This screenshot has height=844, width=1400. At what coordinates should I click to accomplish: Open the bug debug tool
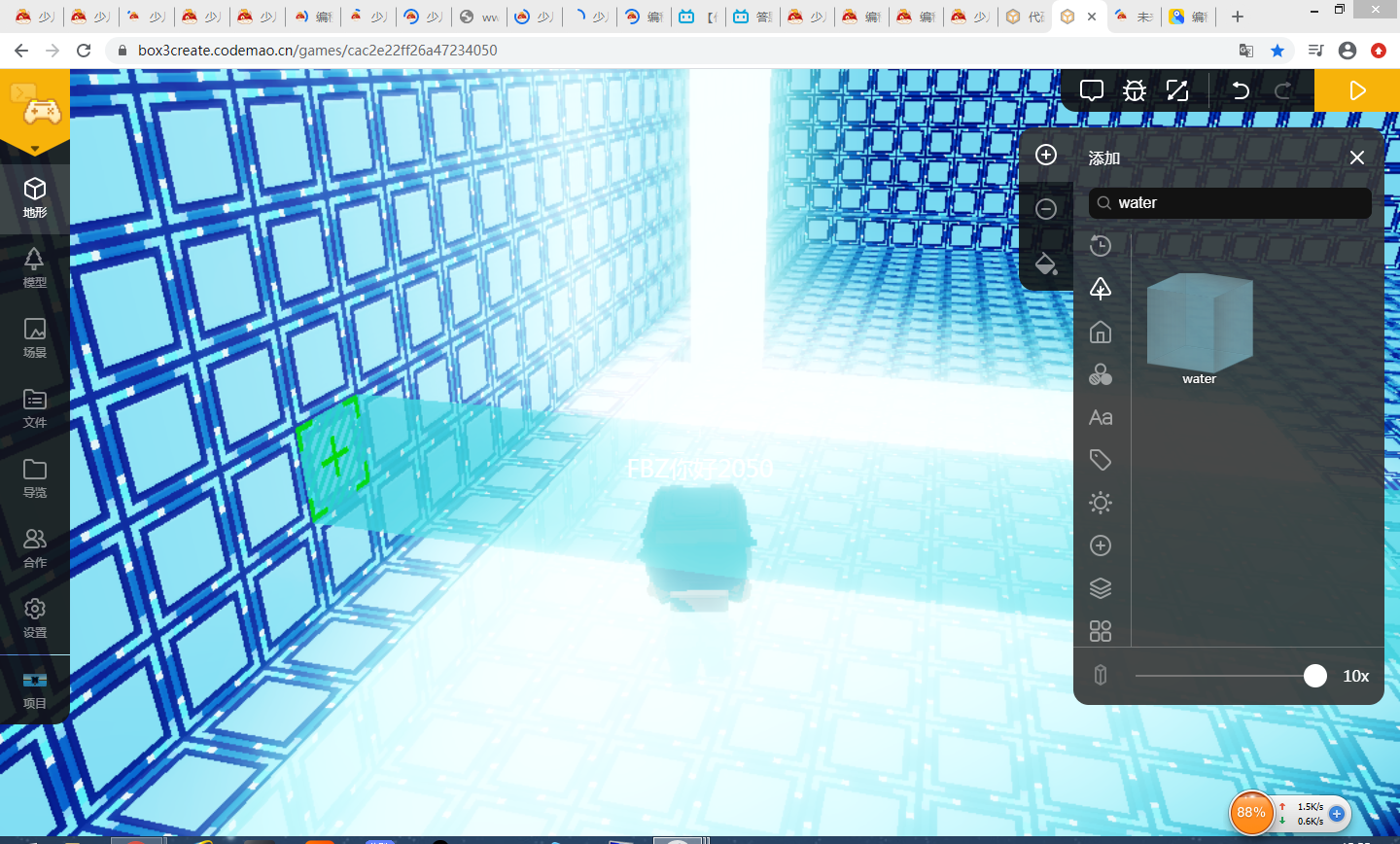tap(1135, 91)
